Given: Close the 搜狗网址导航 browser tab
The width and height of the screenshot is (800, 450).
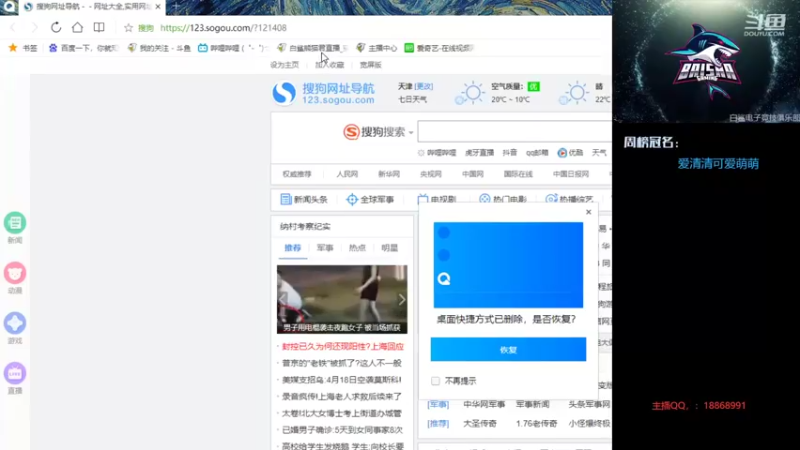Looking at the screenshot, I should tap(158, 7).
